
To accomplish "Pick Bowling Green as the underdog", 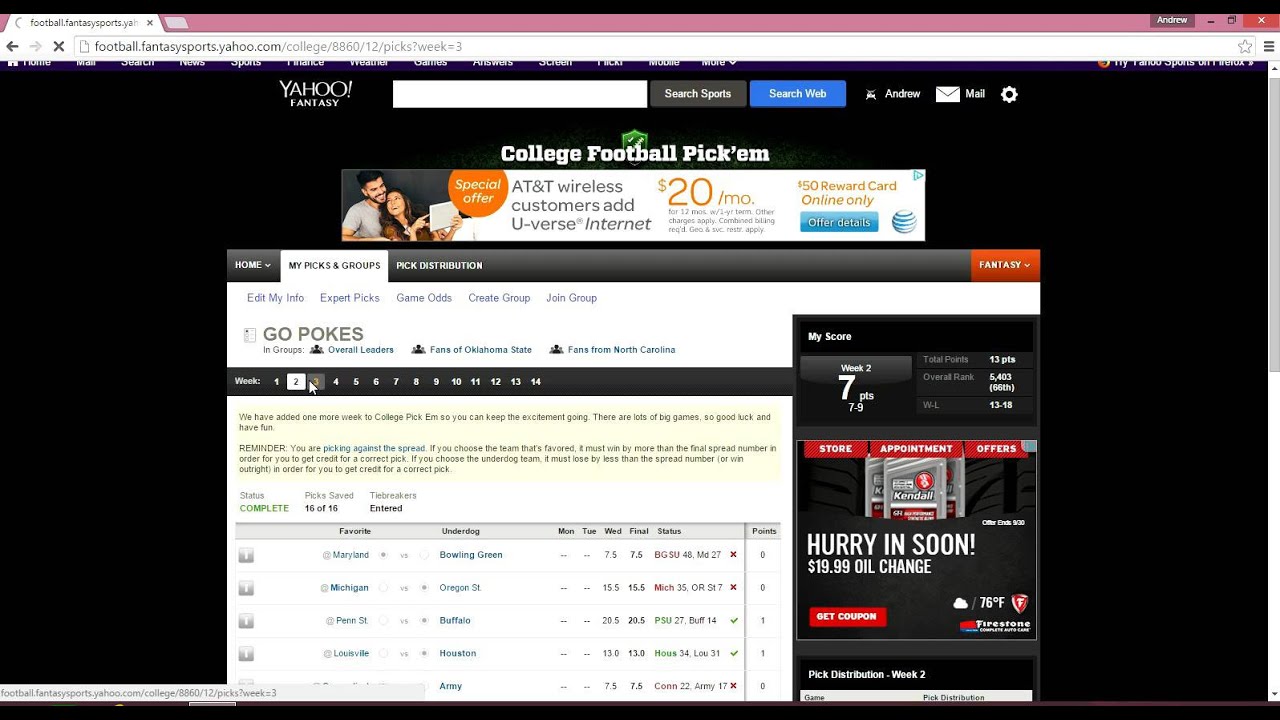I will click(424, 555).
